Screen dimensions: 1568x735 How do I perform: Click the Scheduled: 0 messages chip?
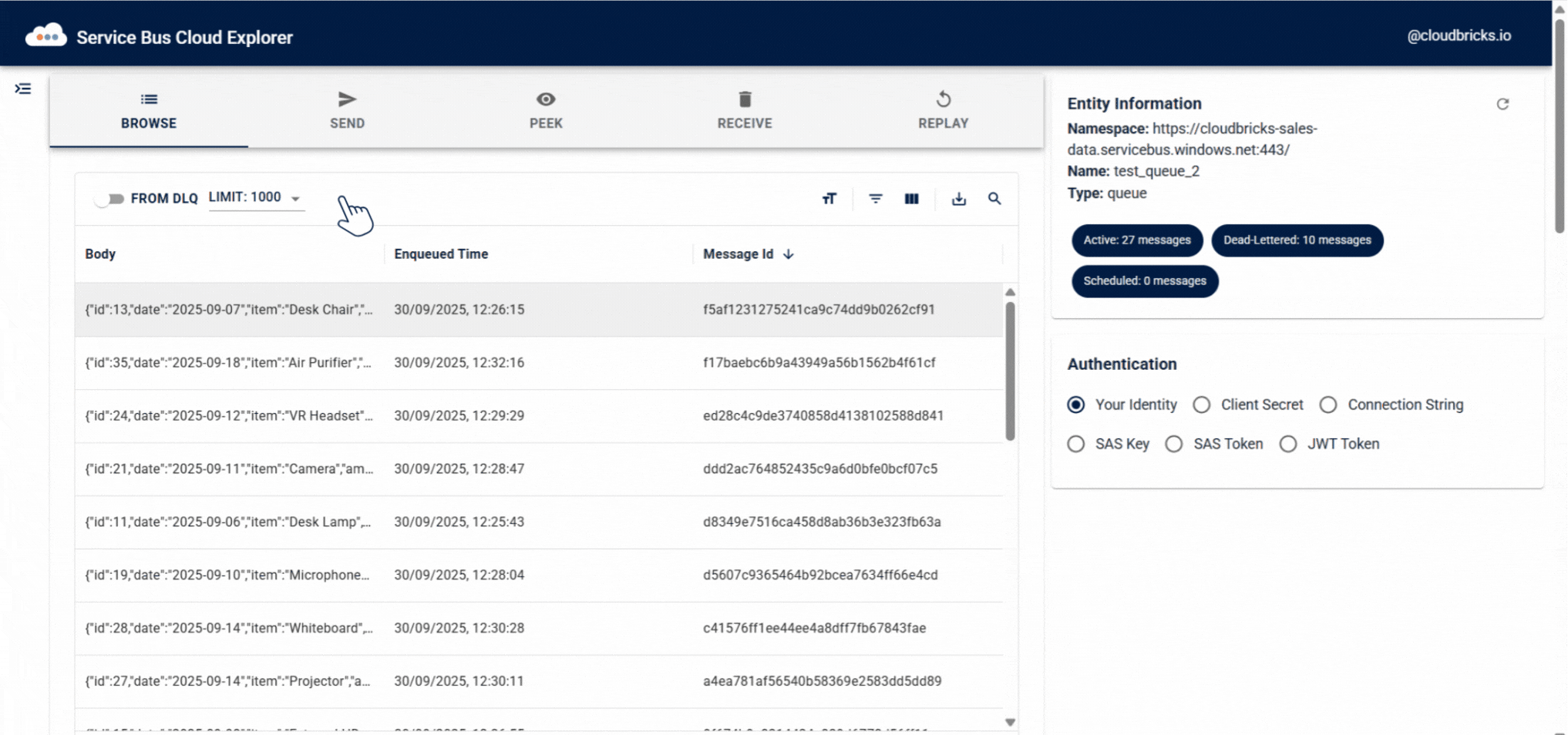pyautogui.click(x=1145, y=281)
